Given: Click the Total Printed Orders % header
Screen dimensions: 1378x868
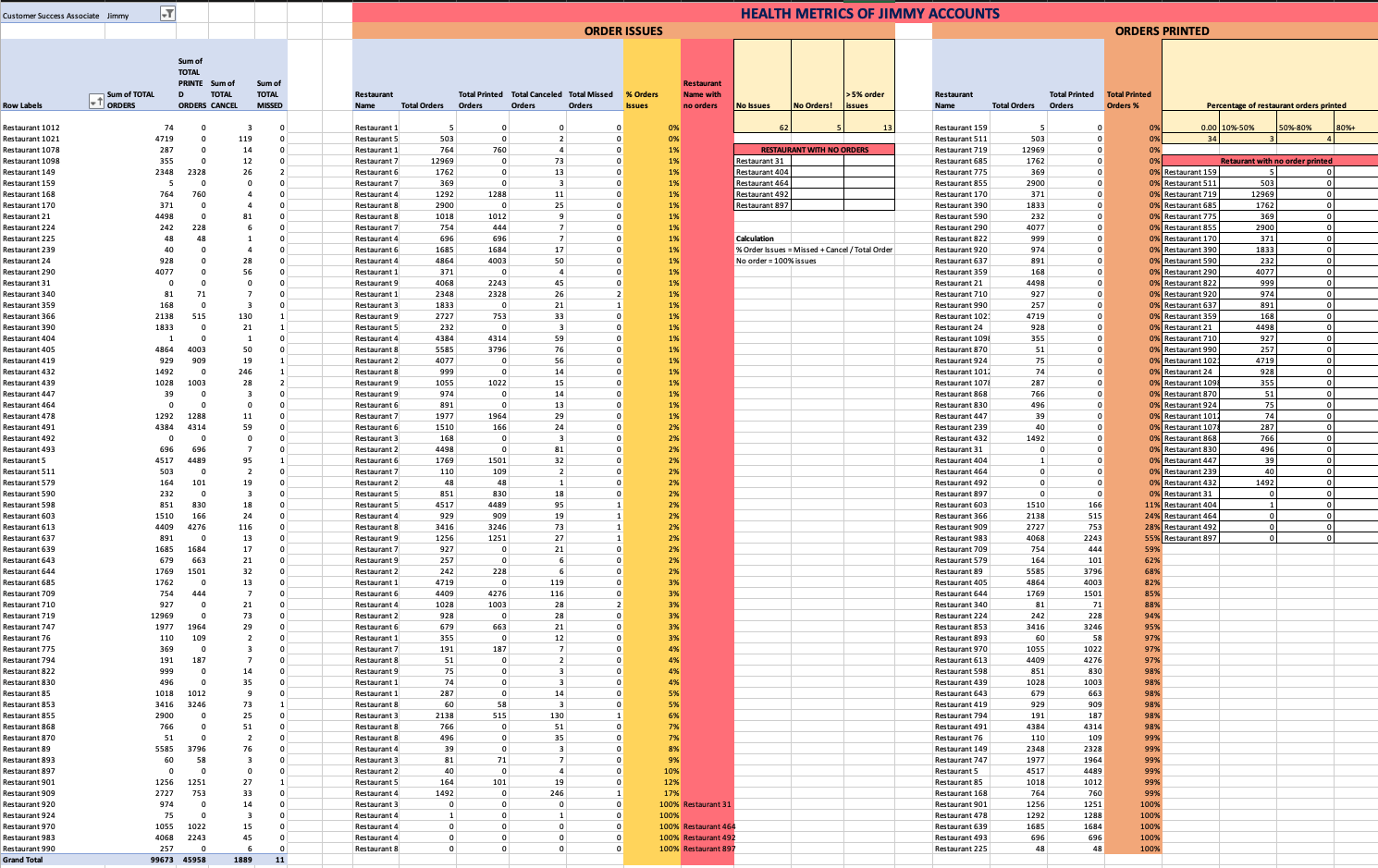Looking at the screenshot, I should pos(1131,100).
